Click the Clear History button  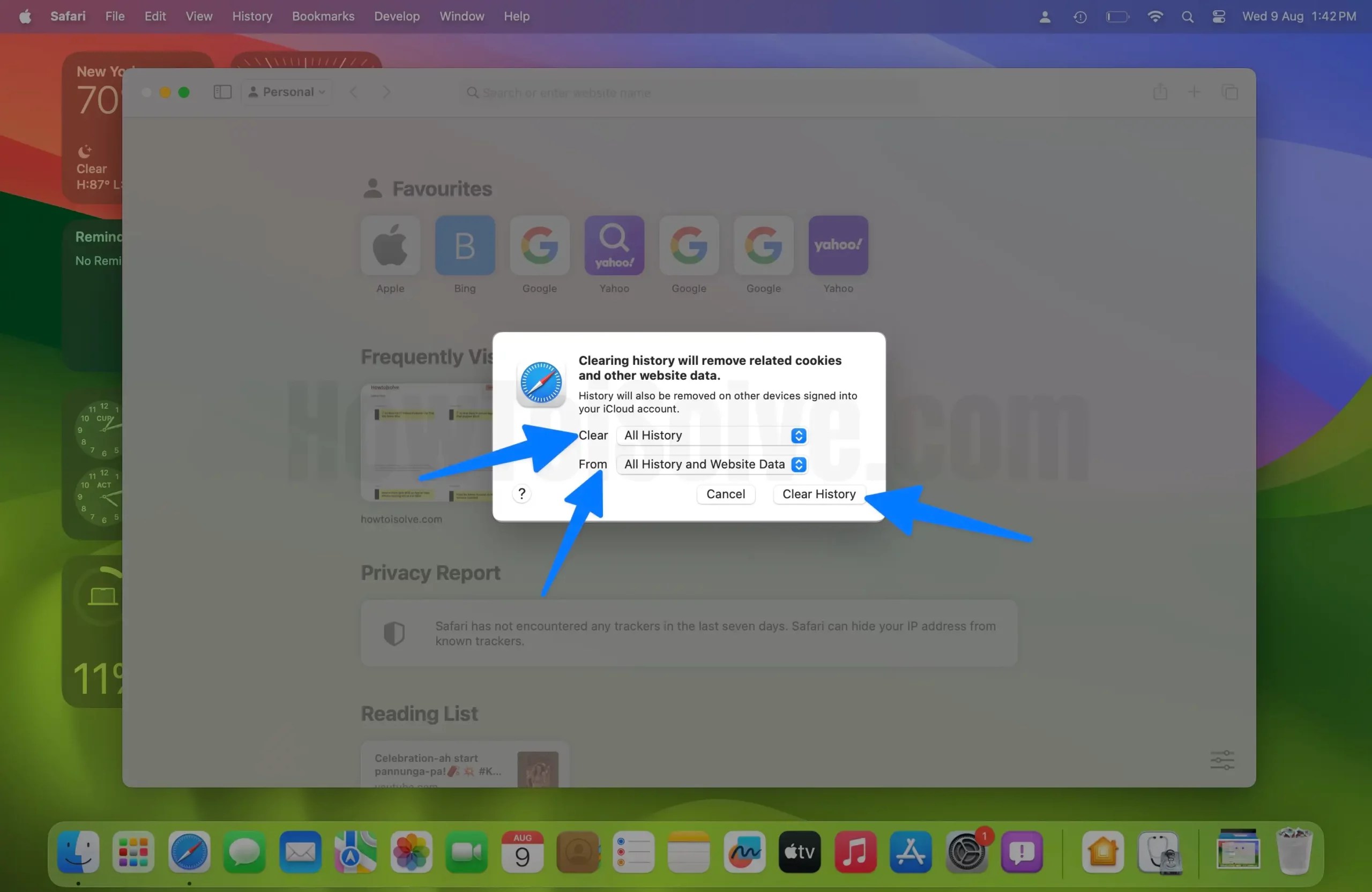click(x=818, y=494)
